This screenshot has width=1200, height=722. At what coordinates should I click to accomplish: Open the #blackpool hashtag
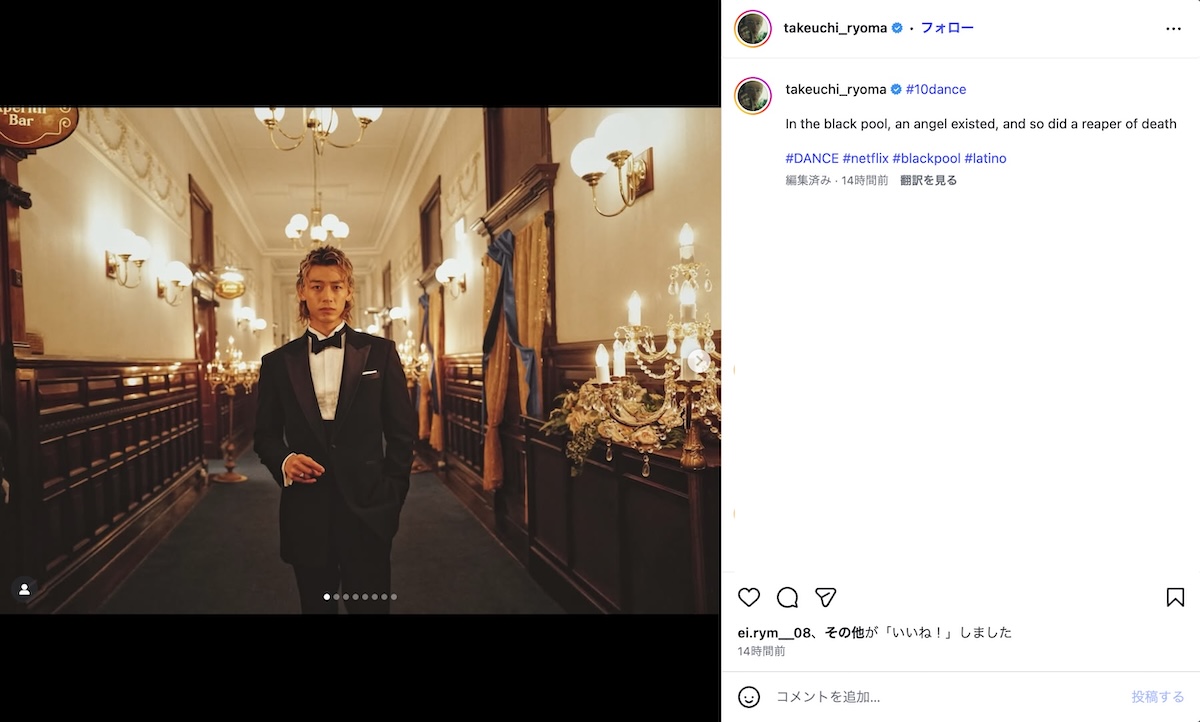point(926,158)
